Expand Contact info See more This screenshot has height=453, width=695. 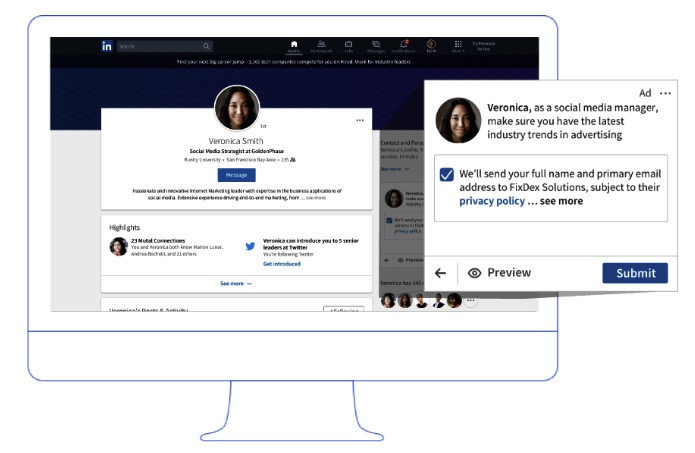tap(394, 169)
